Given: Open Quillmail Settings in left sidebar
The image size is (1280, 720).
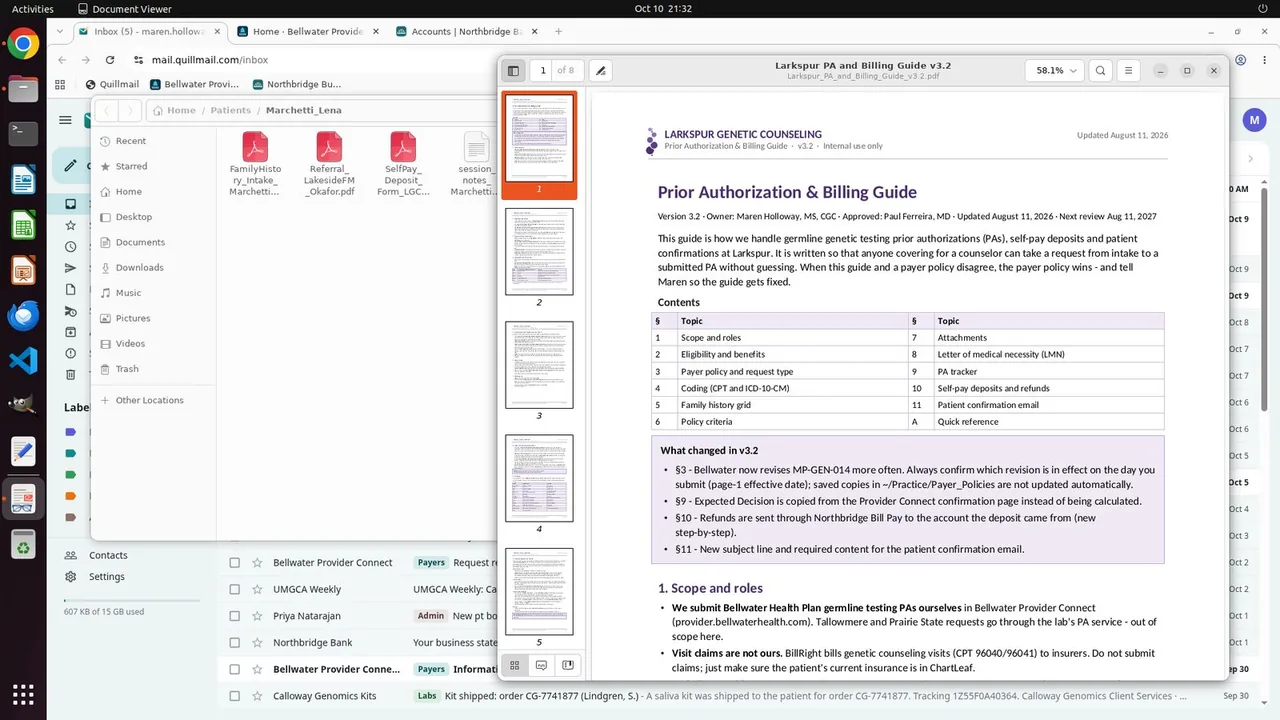Looking at the screenshot, I should point(106,577).
